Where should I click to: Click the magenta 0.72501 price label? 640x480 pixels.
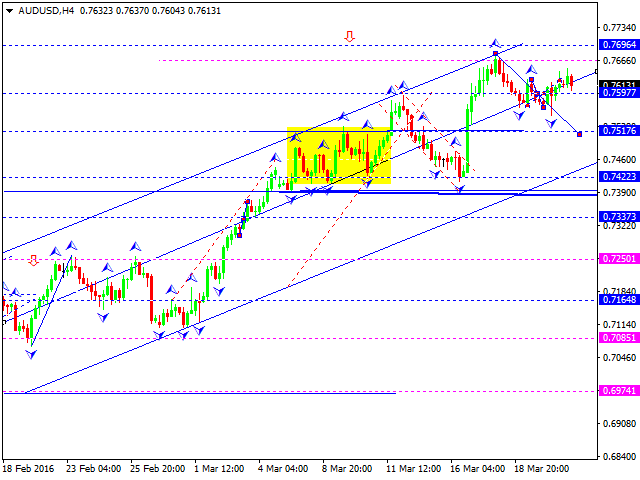pos(619,258)
